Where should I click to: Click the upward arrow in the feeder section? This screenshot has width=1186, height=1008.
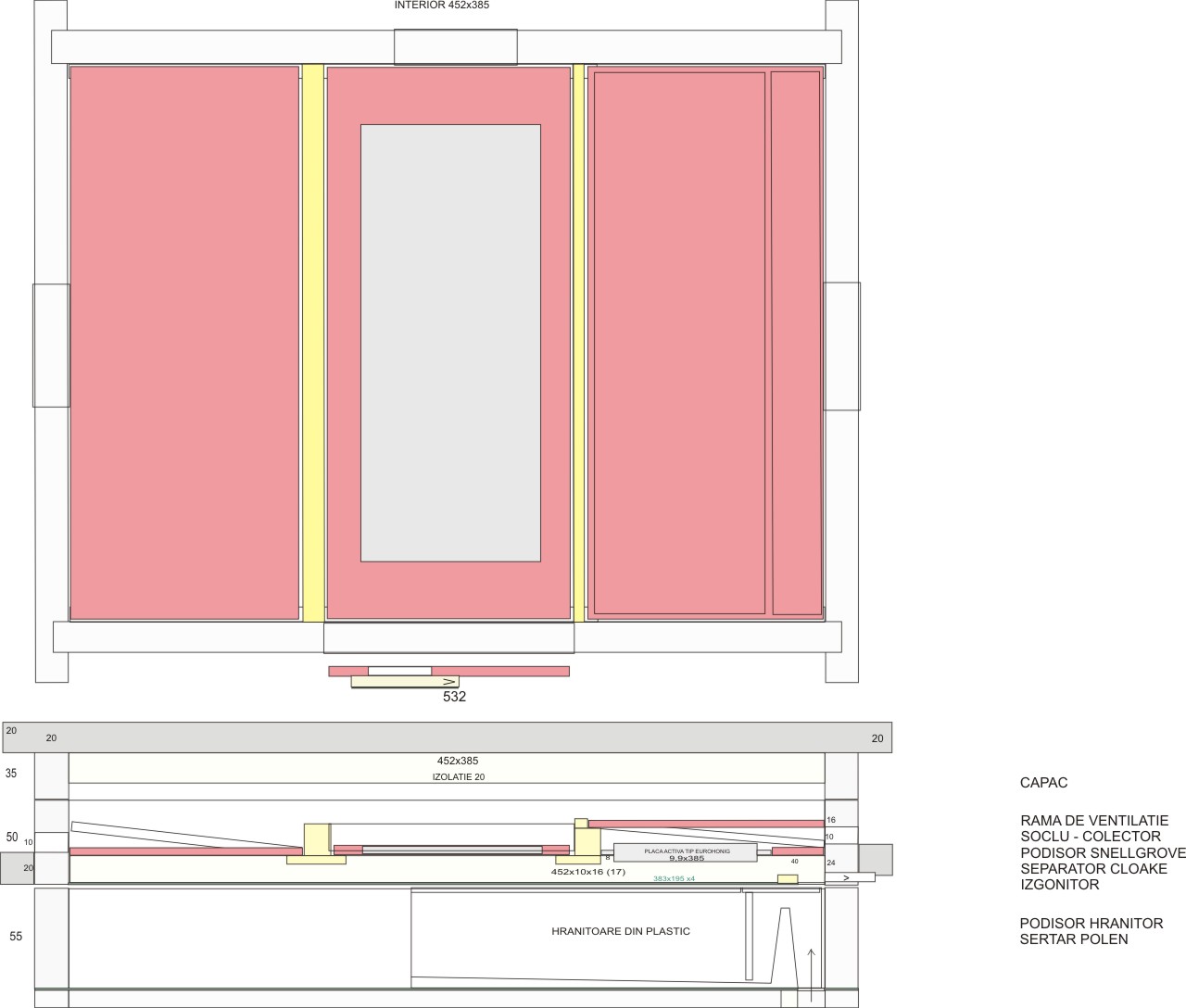(812, 975)
